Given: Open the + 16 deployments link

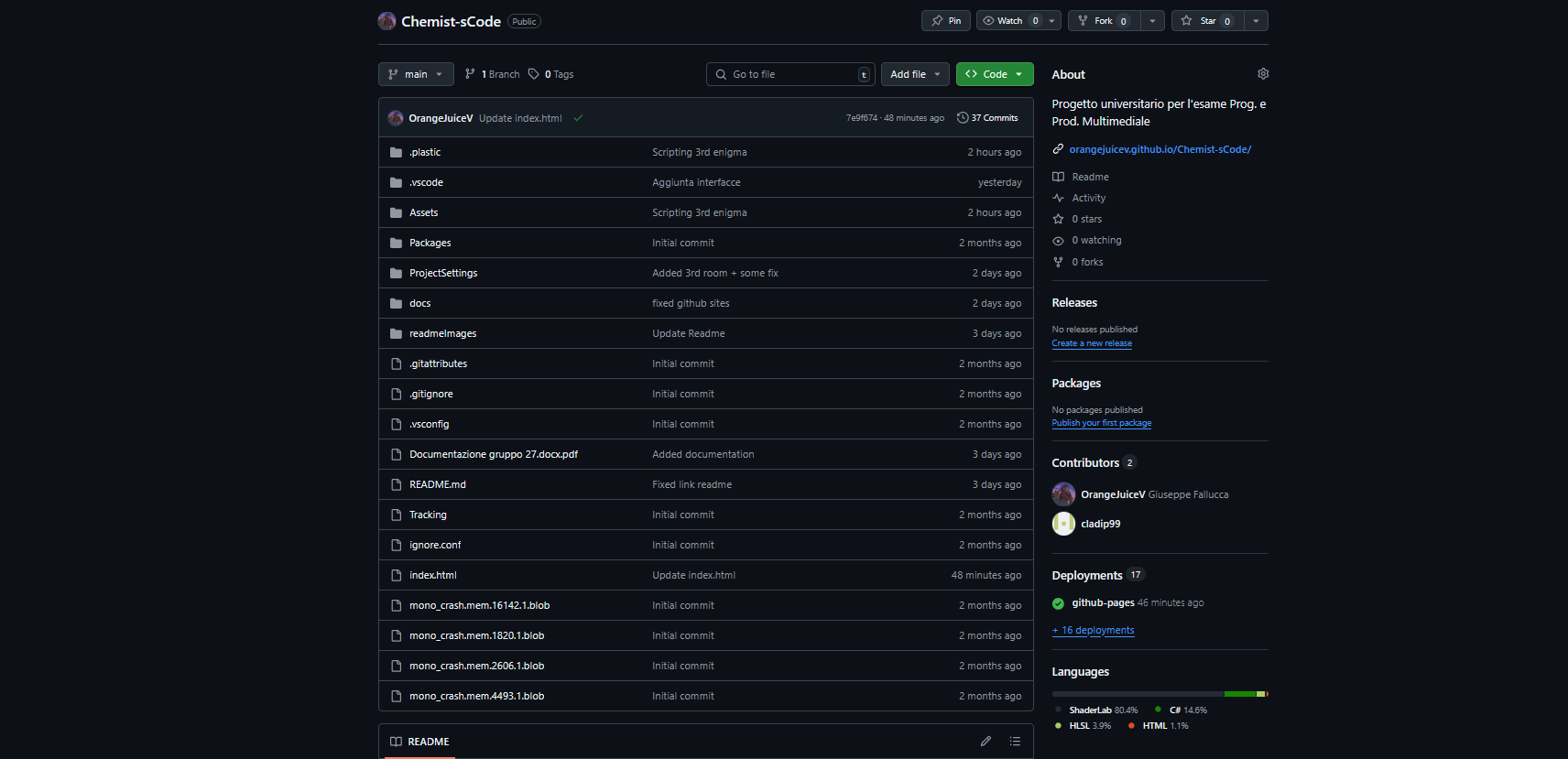Looking at the screenshot, I should pyautogui.click(x=1093, y=630).
